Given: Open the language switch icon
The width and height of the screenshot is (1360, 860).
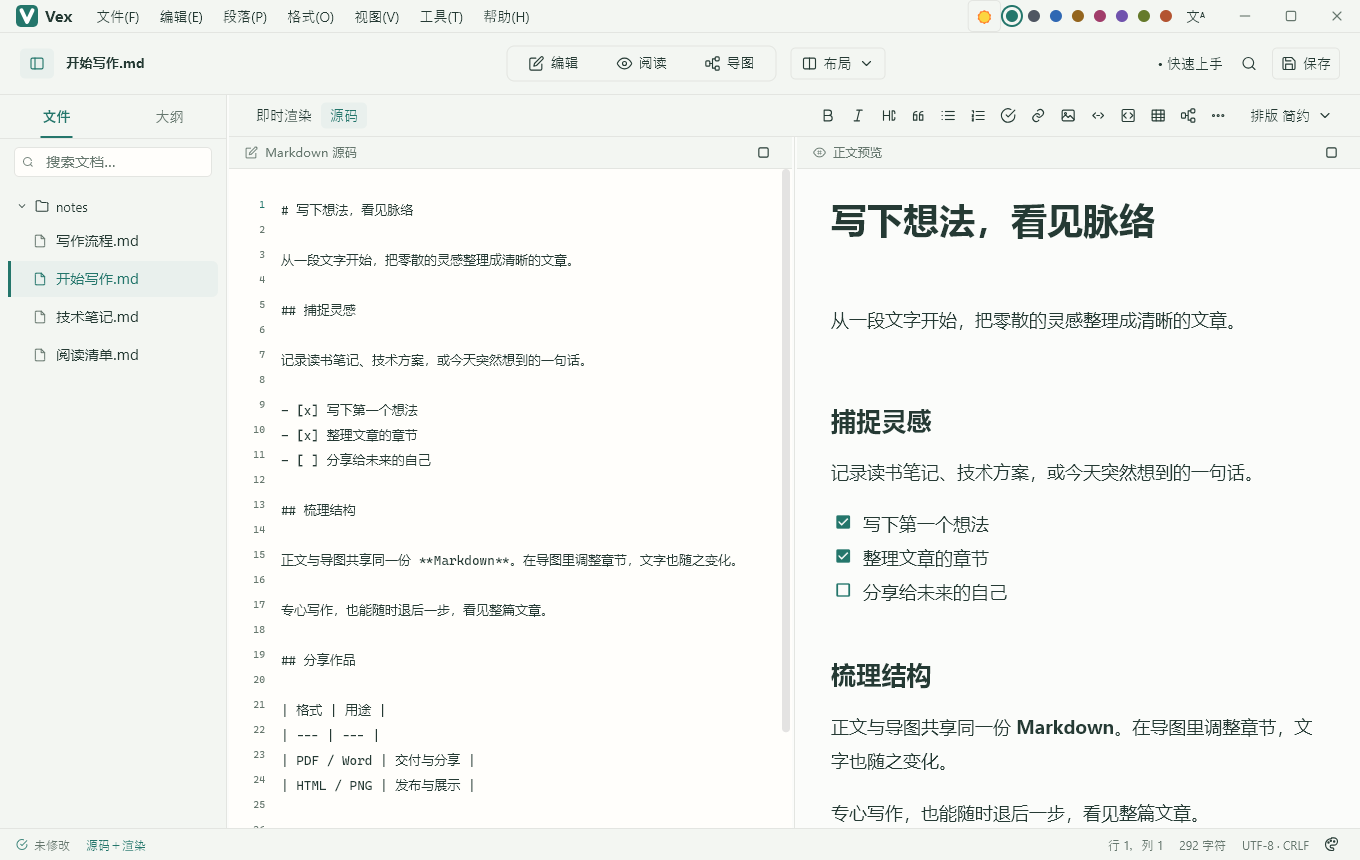Looking at the screenshot, I should point(1196,16).
